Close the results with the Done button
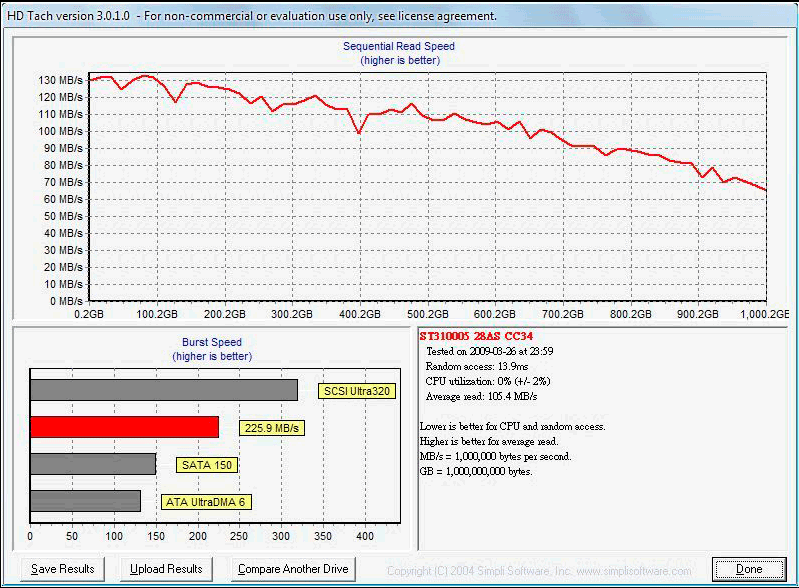Image resolution: width=799 pixels, height=588 pixels. (x=748, y=569)
